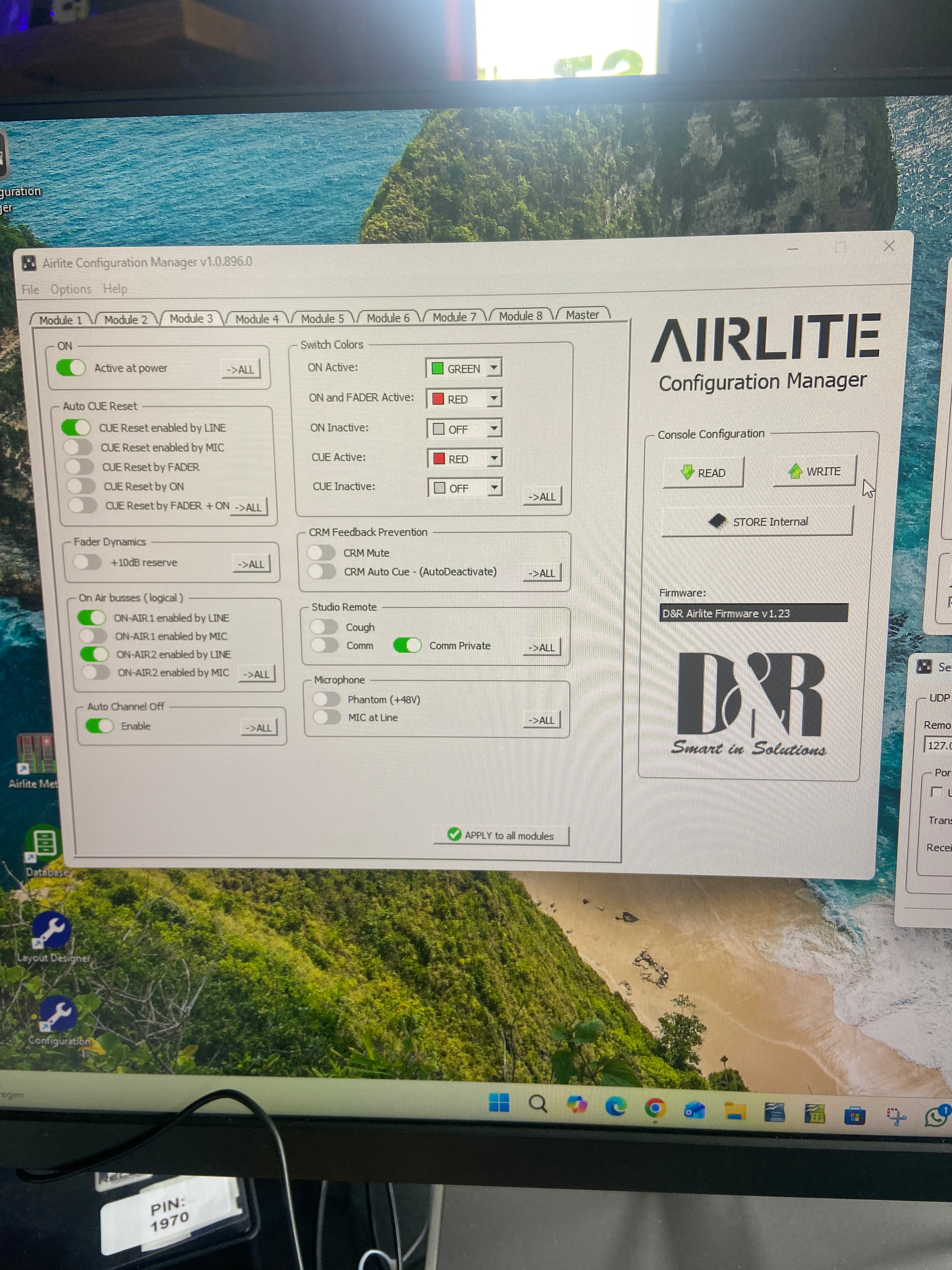This screenshot has width=952, height=1270.
Task: Click ->ALL in Fader Dynamics group
Action: tap(251, 564)
